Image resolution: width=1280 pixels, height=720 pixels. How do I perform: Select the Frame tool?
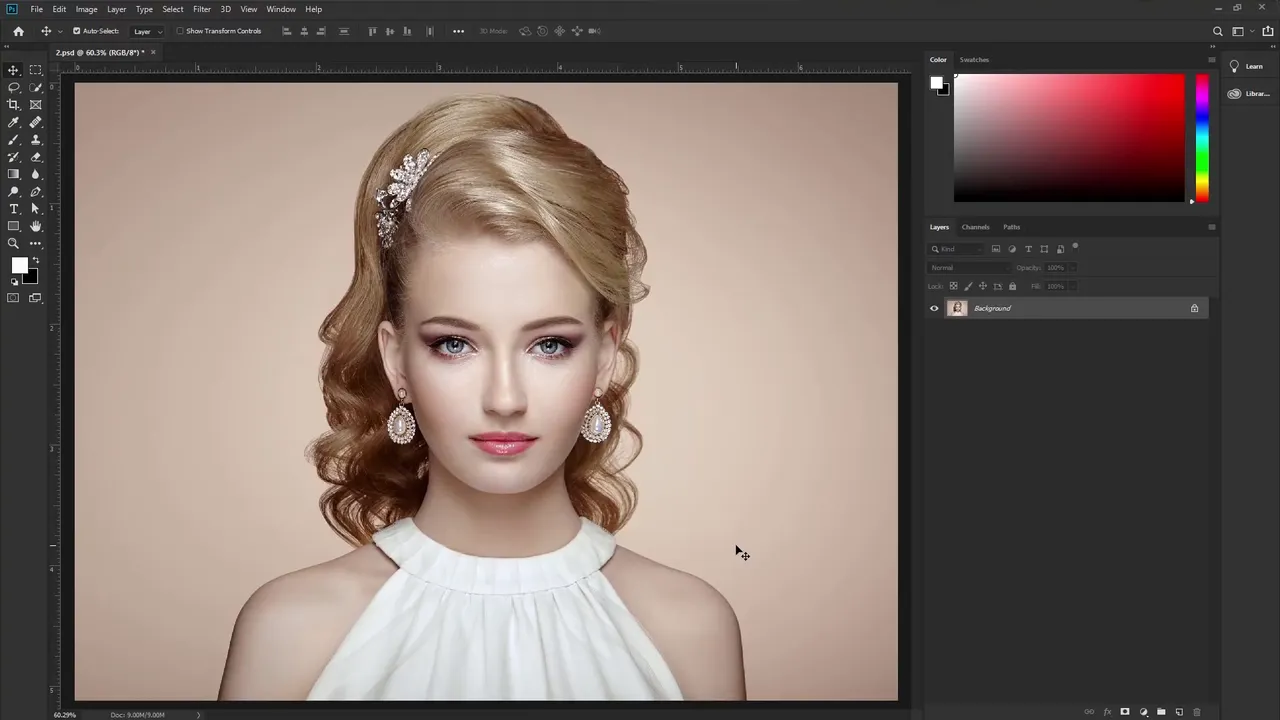coord(36,105)
